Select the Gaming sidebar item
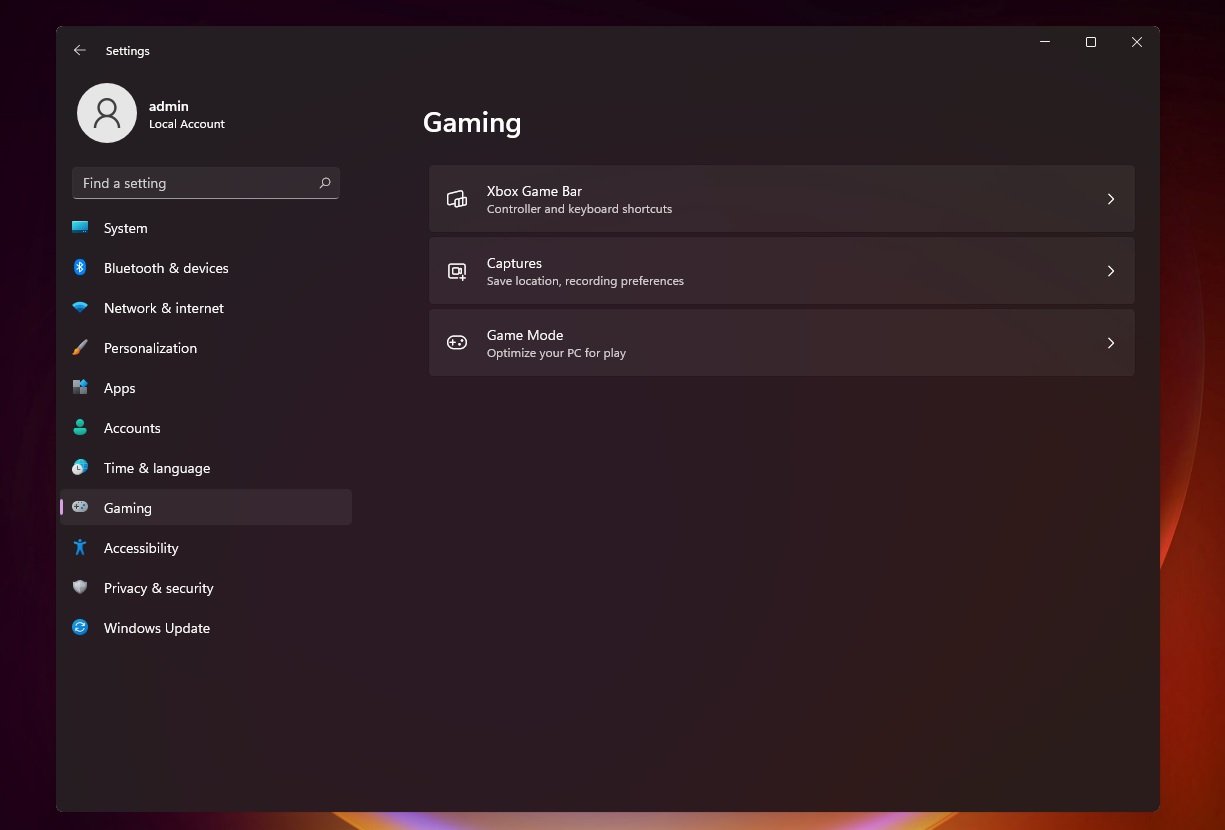1225x830 pixels. (206, 507)
